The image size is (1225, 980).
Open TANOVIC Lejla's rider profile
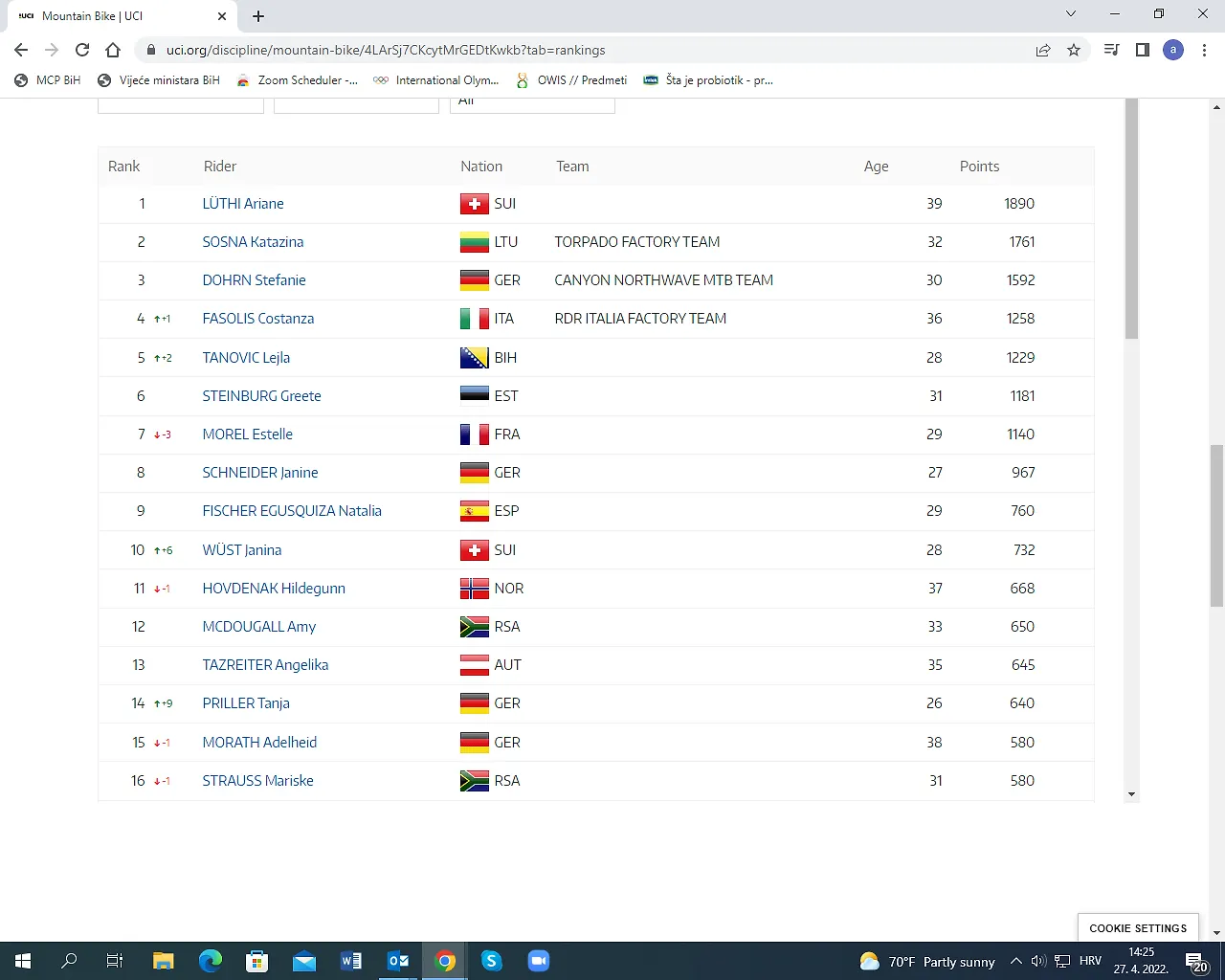click(246, 357)
